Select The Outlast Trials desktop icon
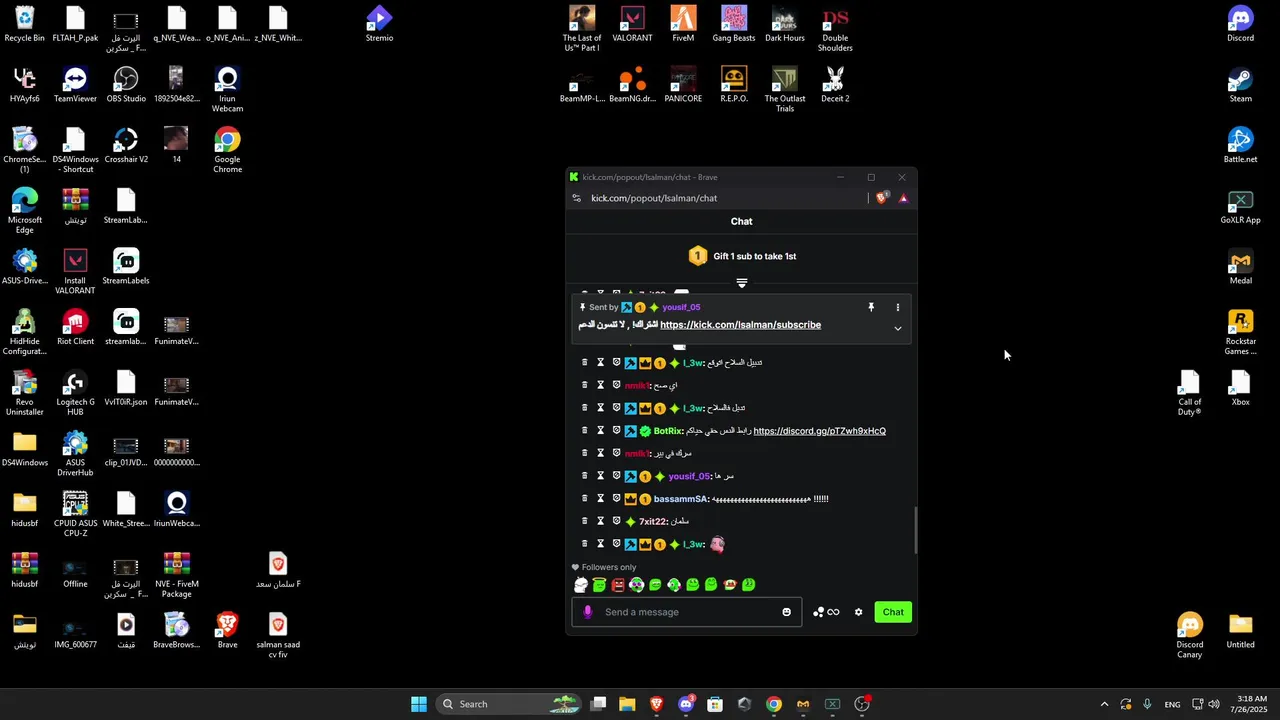 pos(785,90)
